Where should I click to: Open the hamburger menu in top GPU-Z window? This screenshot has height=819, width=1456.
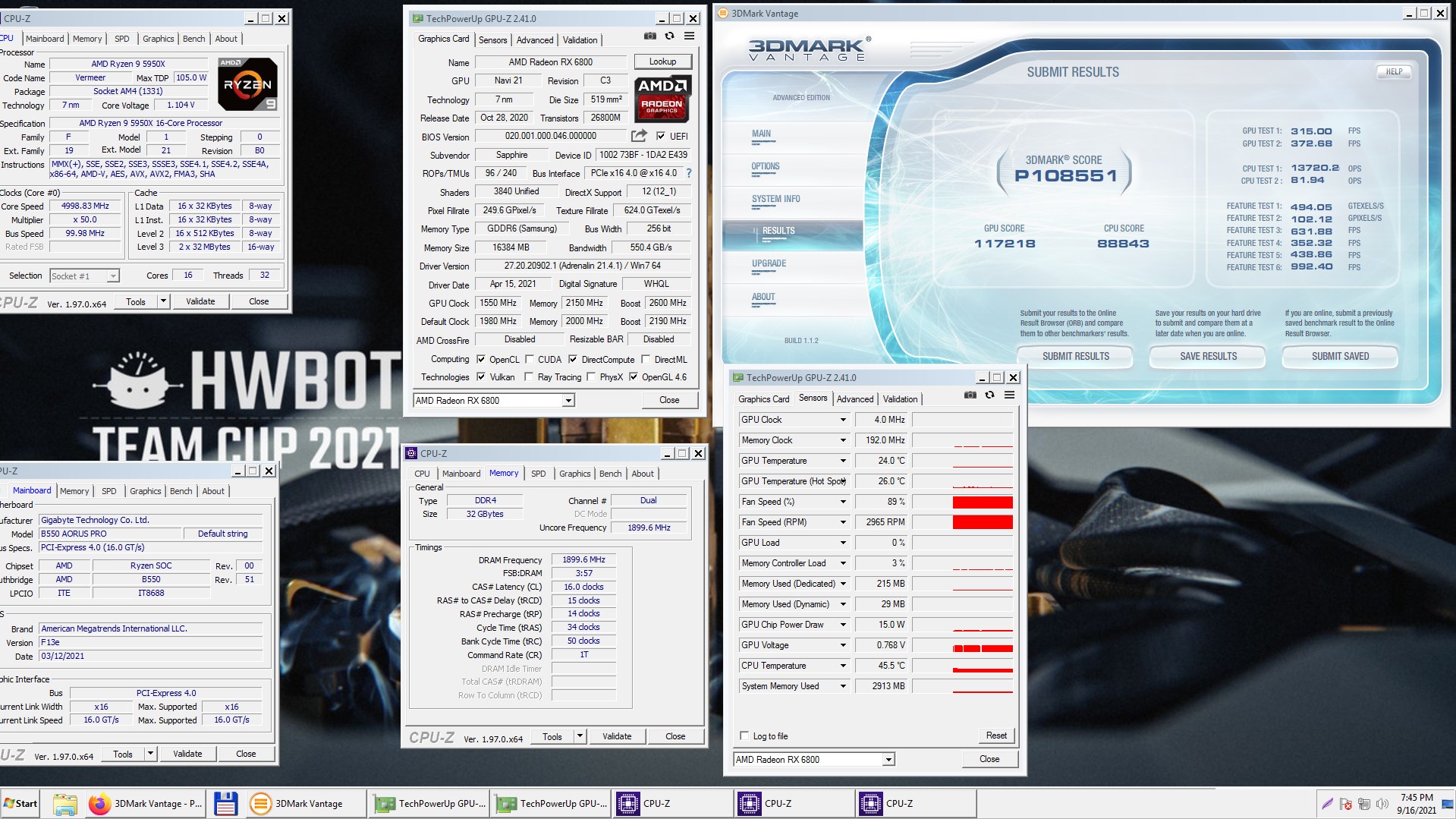click(689, 36)
